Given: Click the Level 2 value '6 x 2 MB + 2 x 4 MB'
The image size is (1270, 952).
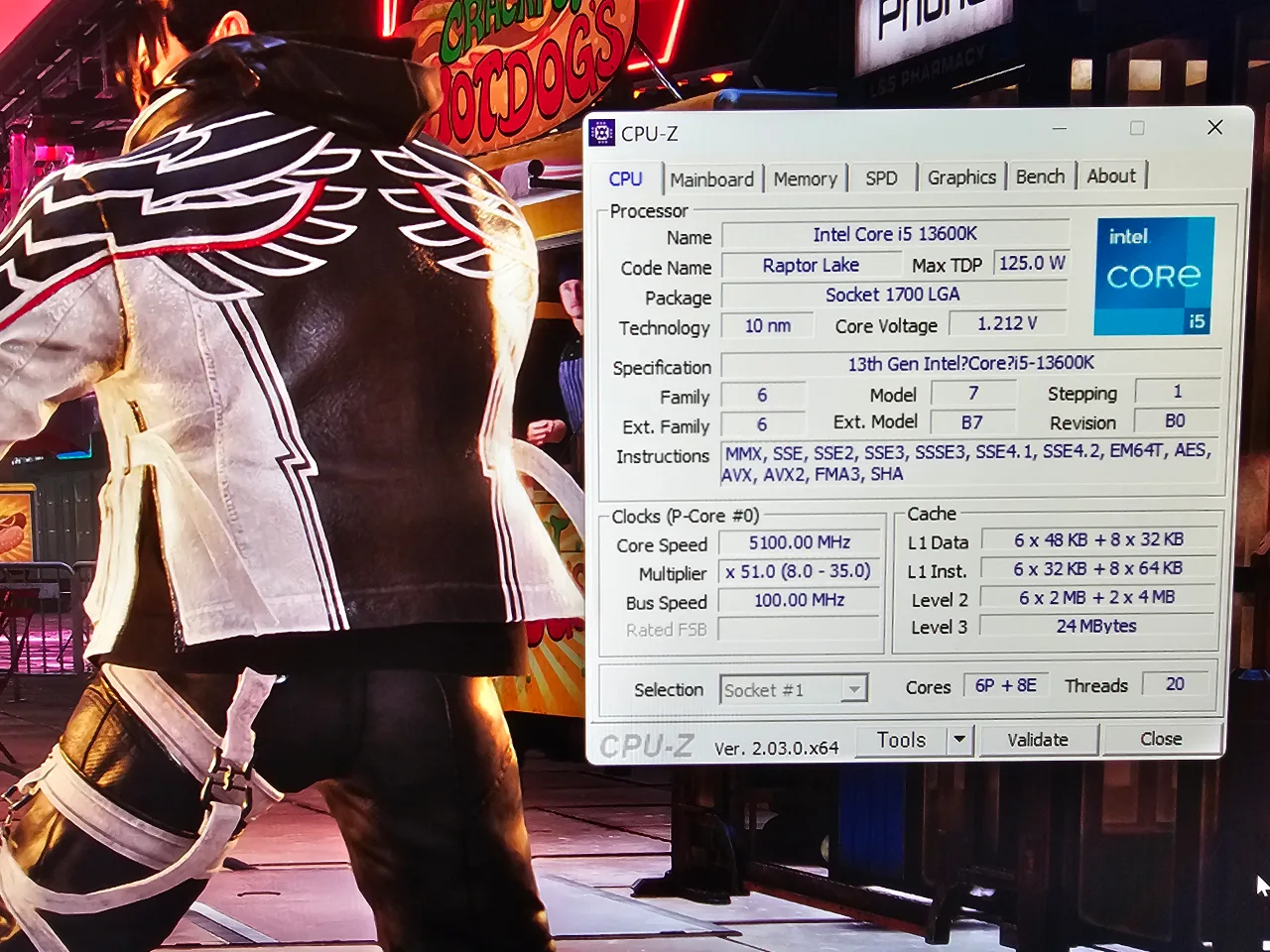Looking at the screenshot, I should 1097,598.
